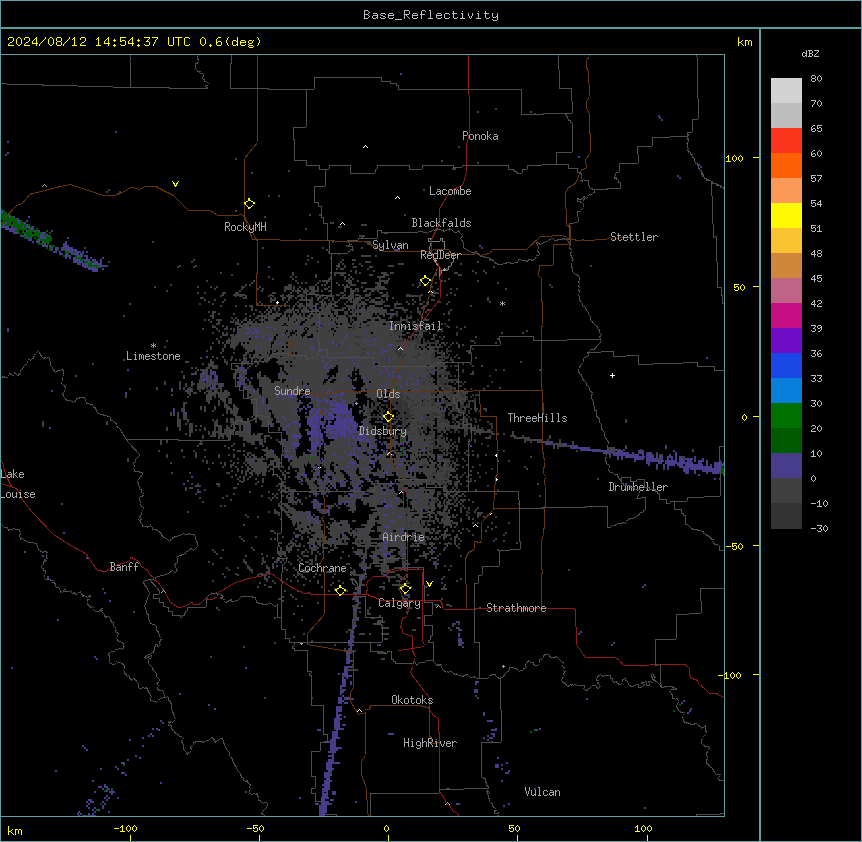Click the Lacombe label
862x842 pixels.
[450, 191]
